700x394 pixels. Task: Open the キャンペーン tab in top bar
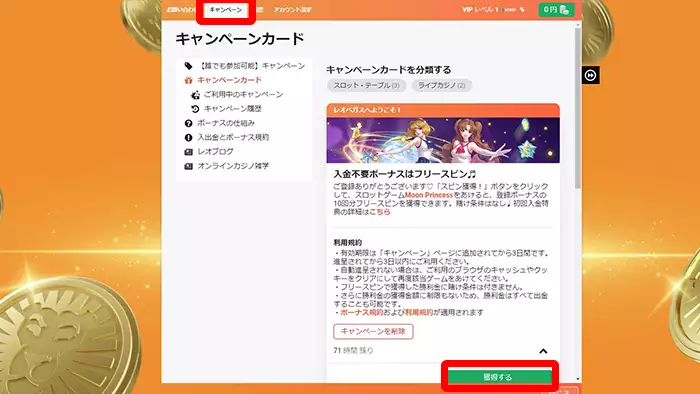point(225,10)
